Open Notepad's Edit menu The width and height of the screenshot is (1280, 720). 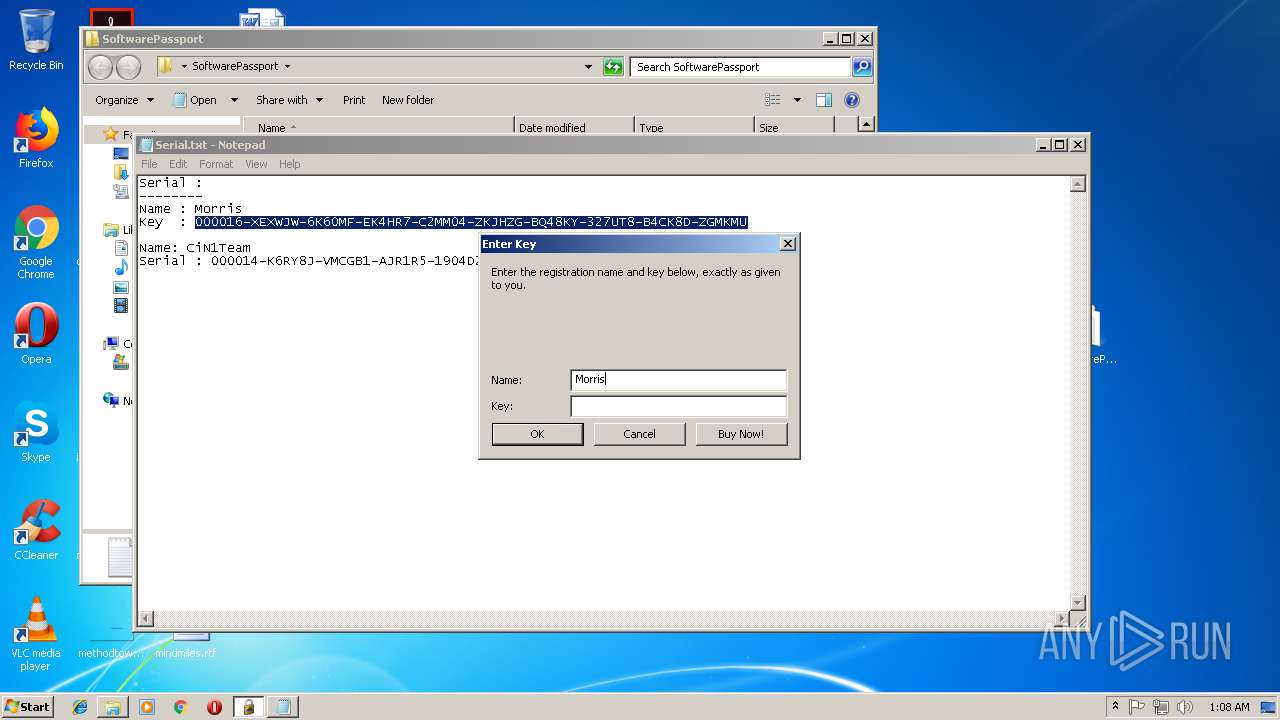[x=178, y=164]
